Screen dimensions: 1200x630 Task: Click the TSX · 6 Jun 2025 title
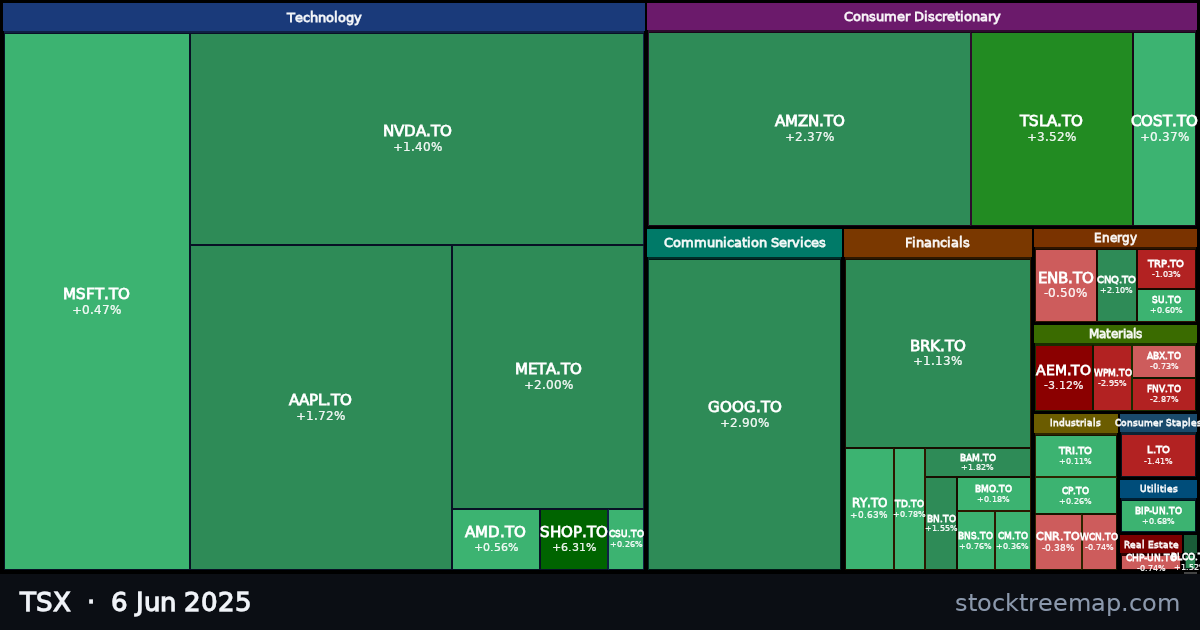(135, 603)
